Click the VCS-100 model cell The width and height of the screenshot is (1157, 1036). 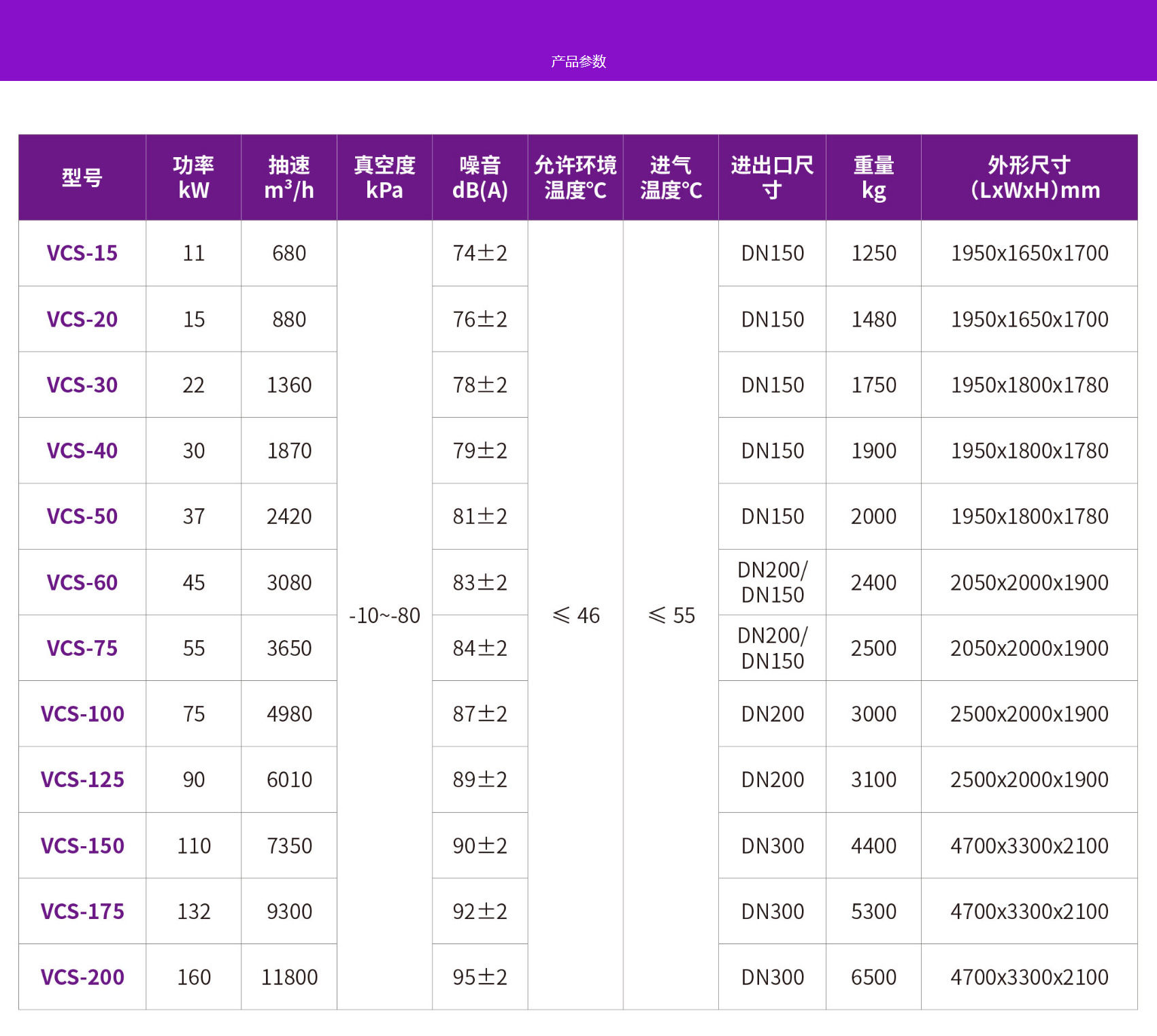pos(82,714)
